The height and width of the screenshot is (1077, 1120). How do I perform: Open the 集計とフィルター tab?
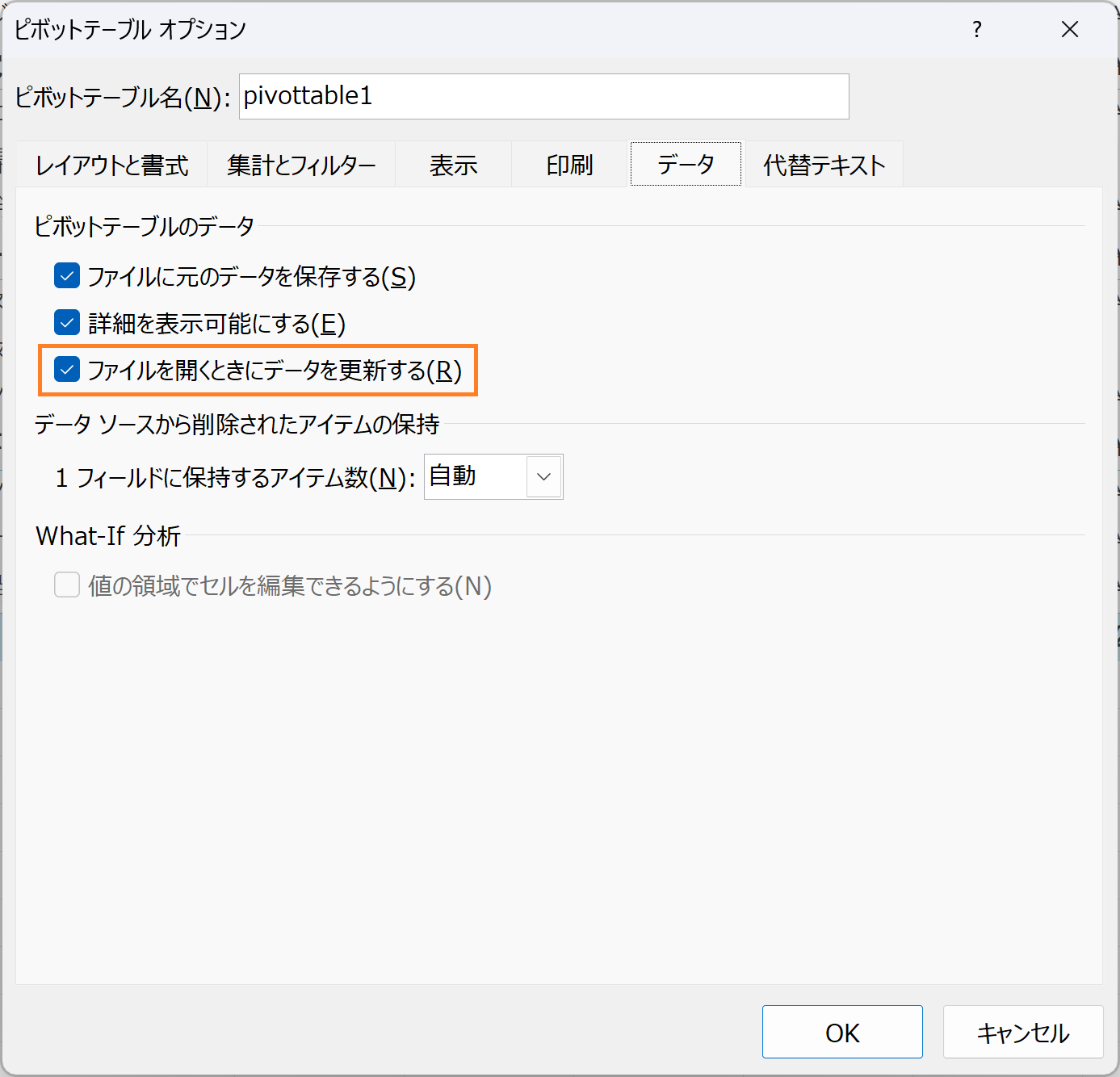[x=301, y=165]
